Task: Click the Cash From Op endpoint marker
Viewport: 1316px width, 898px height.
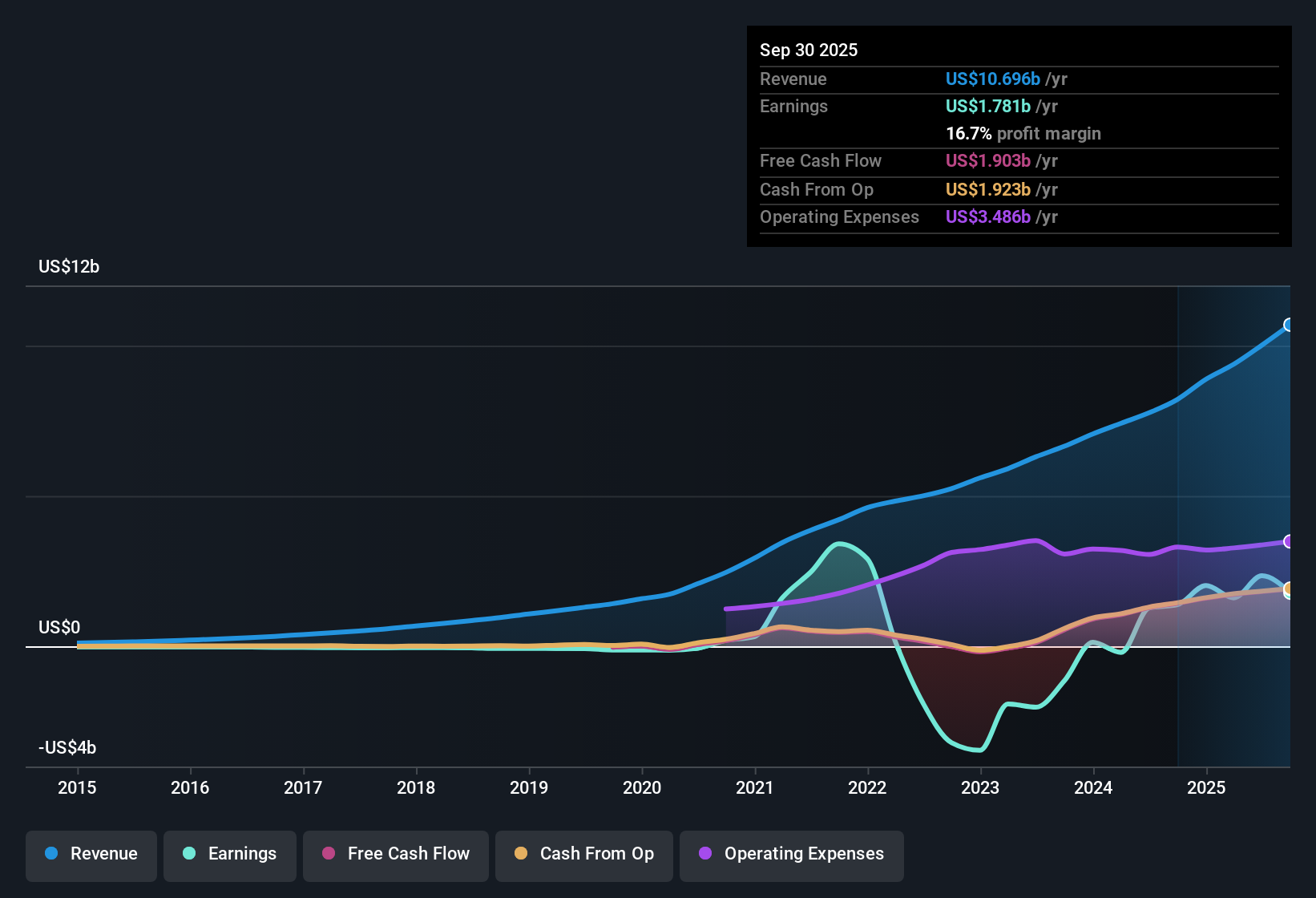Action: coord(1289,591)
